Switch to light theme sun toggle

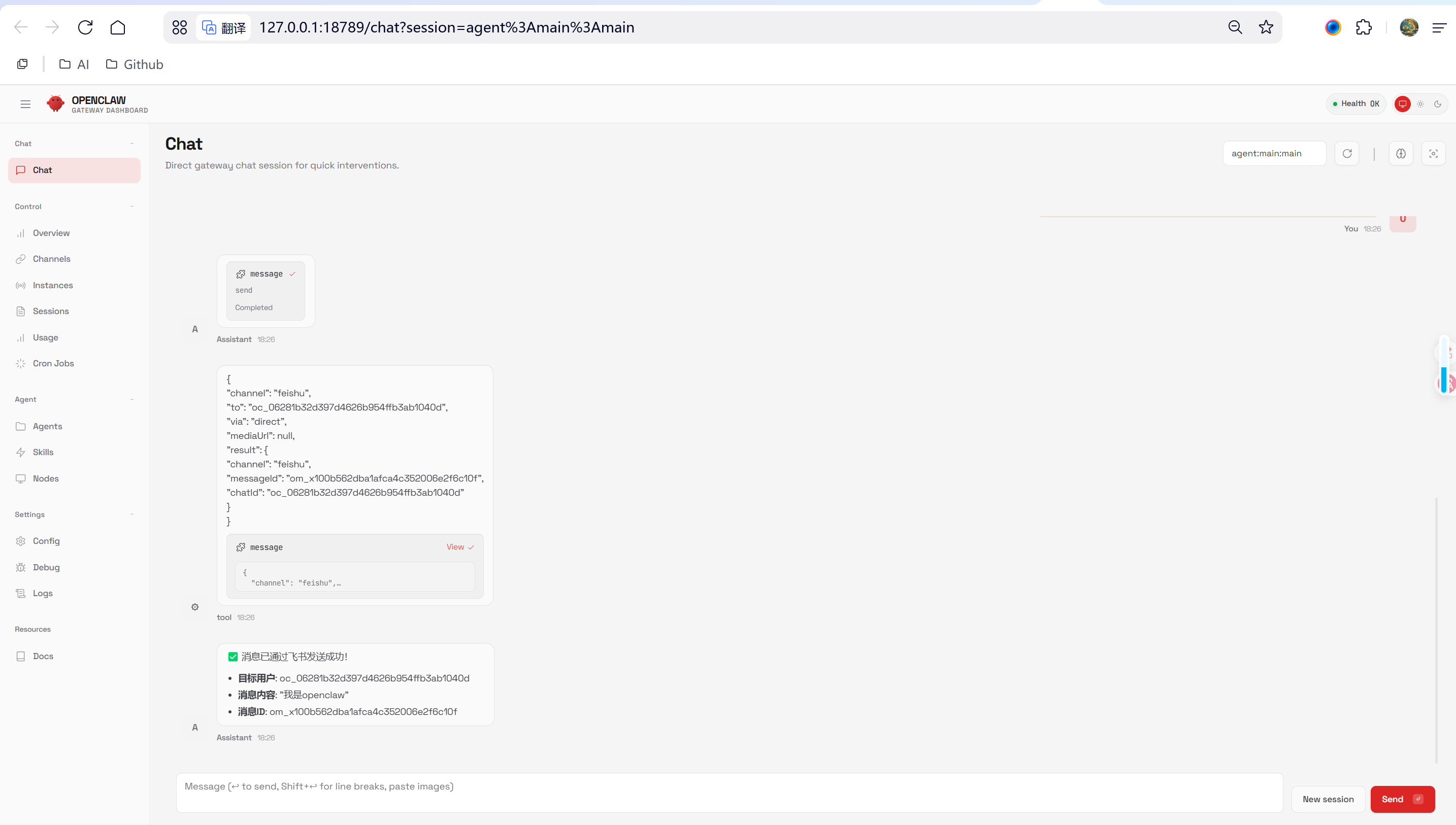click(x=1420, y=104)
